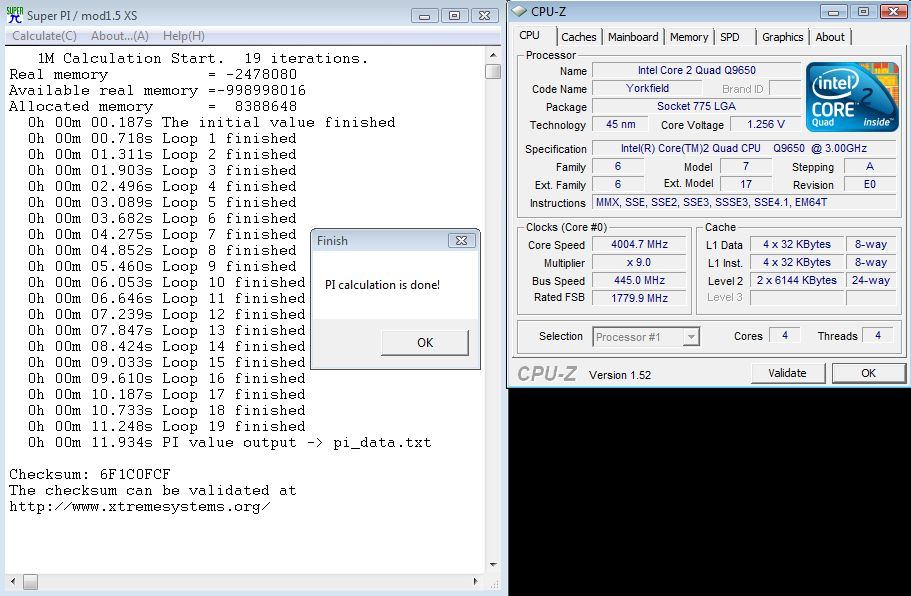Click the Revision value E0
Image resolution: width=911 pixels, height=596 pixels.
click(x=870, y=184)
